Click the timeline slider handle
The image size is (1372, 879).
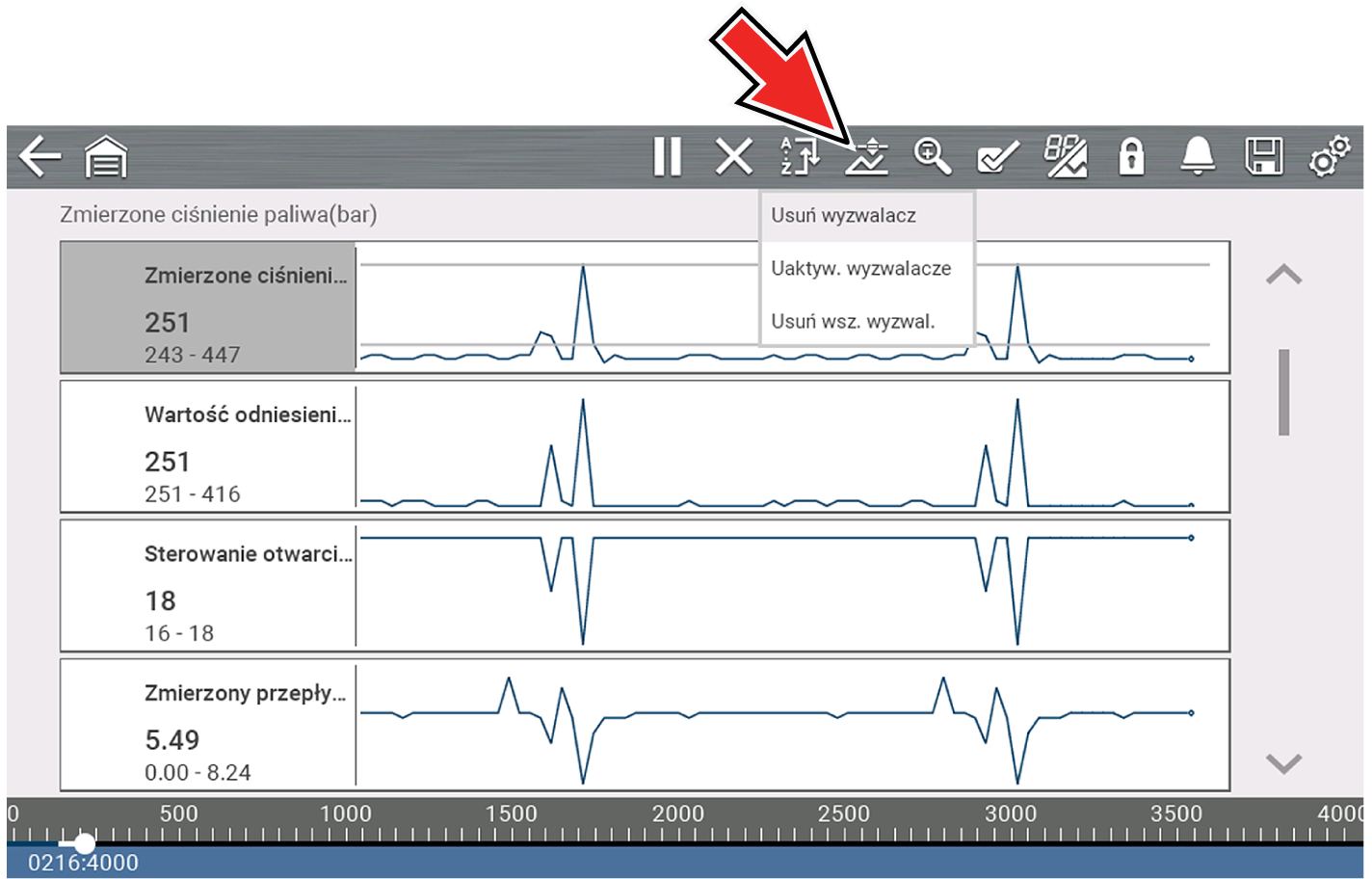[85, 843]
